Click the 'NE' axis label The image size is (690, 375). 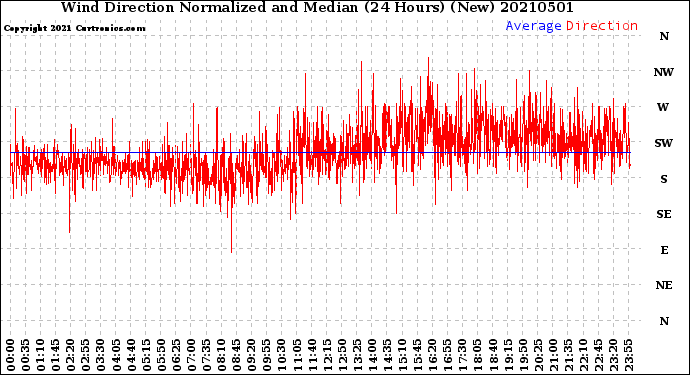(664, 286)
